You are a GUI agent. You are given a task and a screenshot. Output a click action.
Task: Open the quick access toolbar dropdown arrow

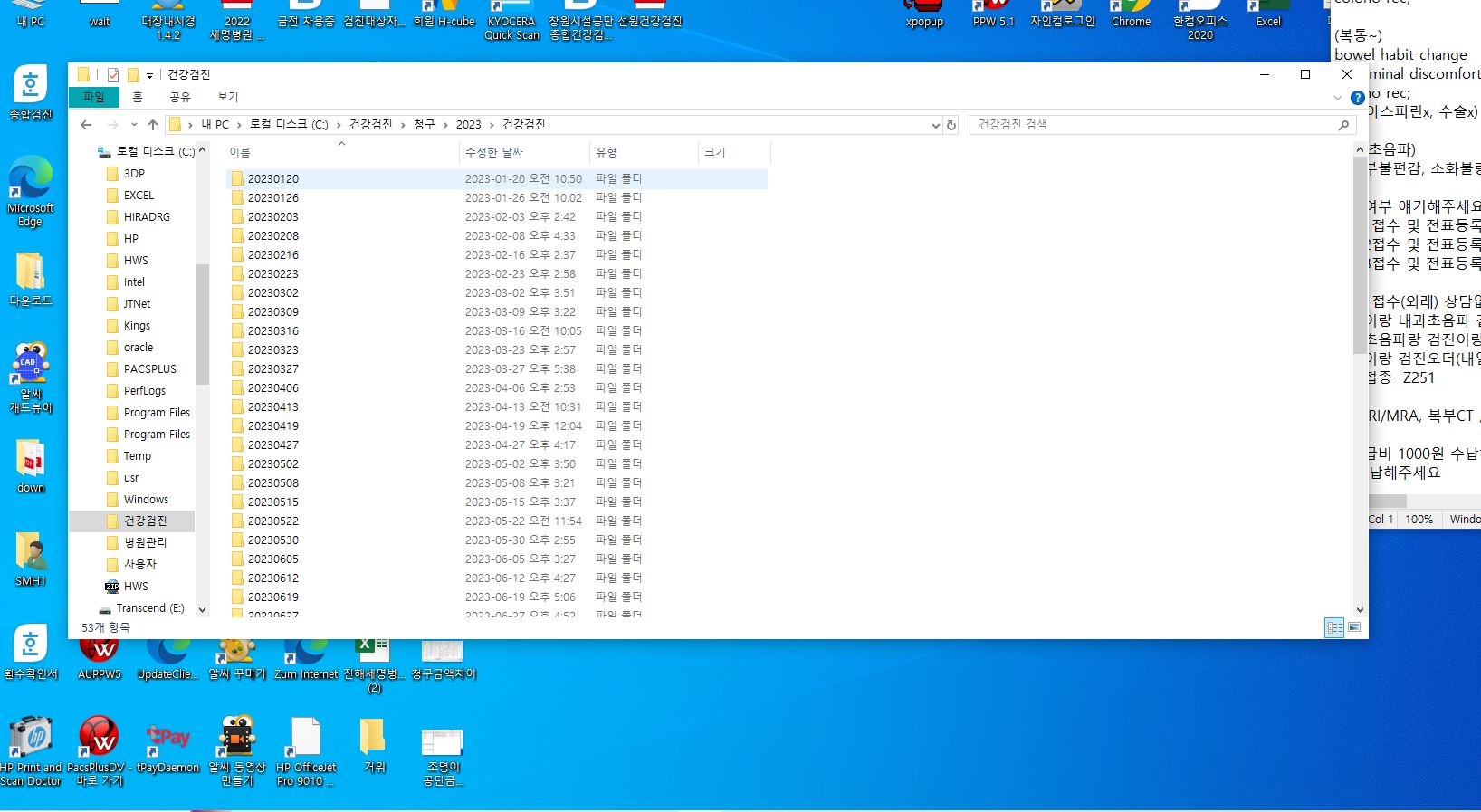tap(149, 75)
